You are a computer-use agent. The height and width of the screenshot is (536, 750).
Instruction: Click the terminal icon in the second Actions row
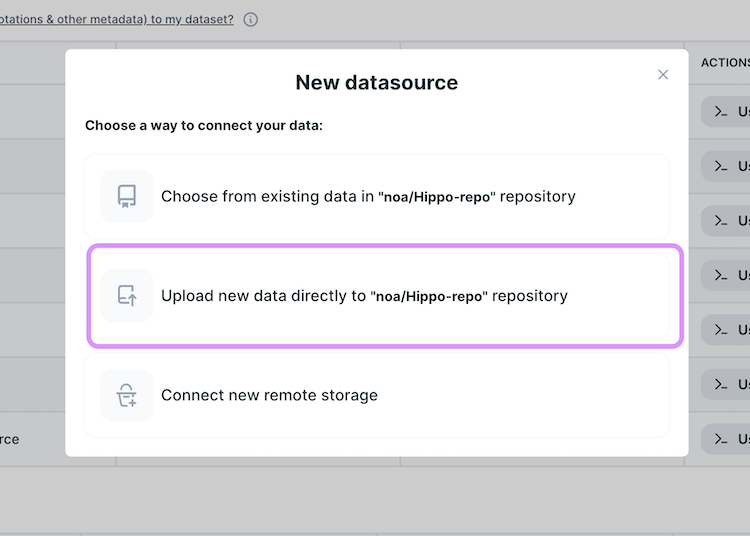coord(720,166)
